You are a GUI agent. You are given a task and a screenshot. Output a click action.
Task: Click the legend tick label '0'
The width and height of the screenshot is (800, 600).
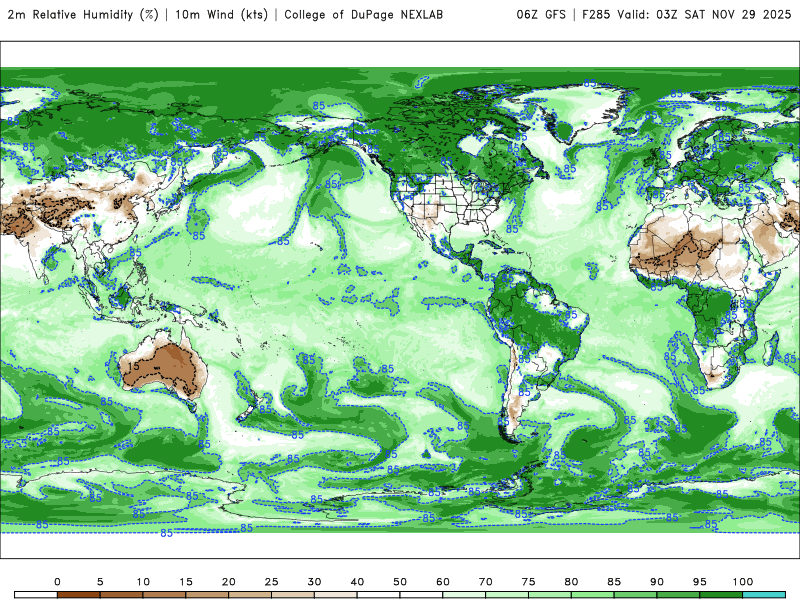point(57,582)
